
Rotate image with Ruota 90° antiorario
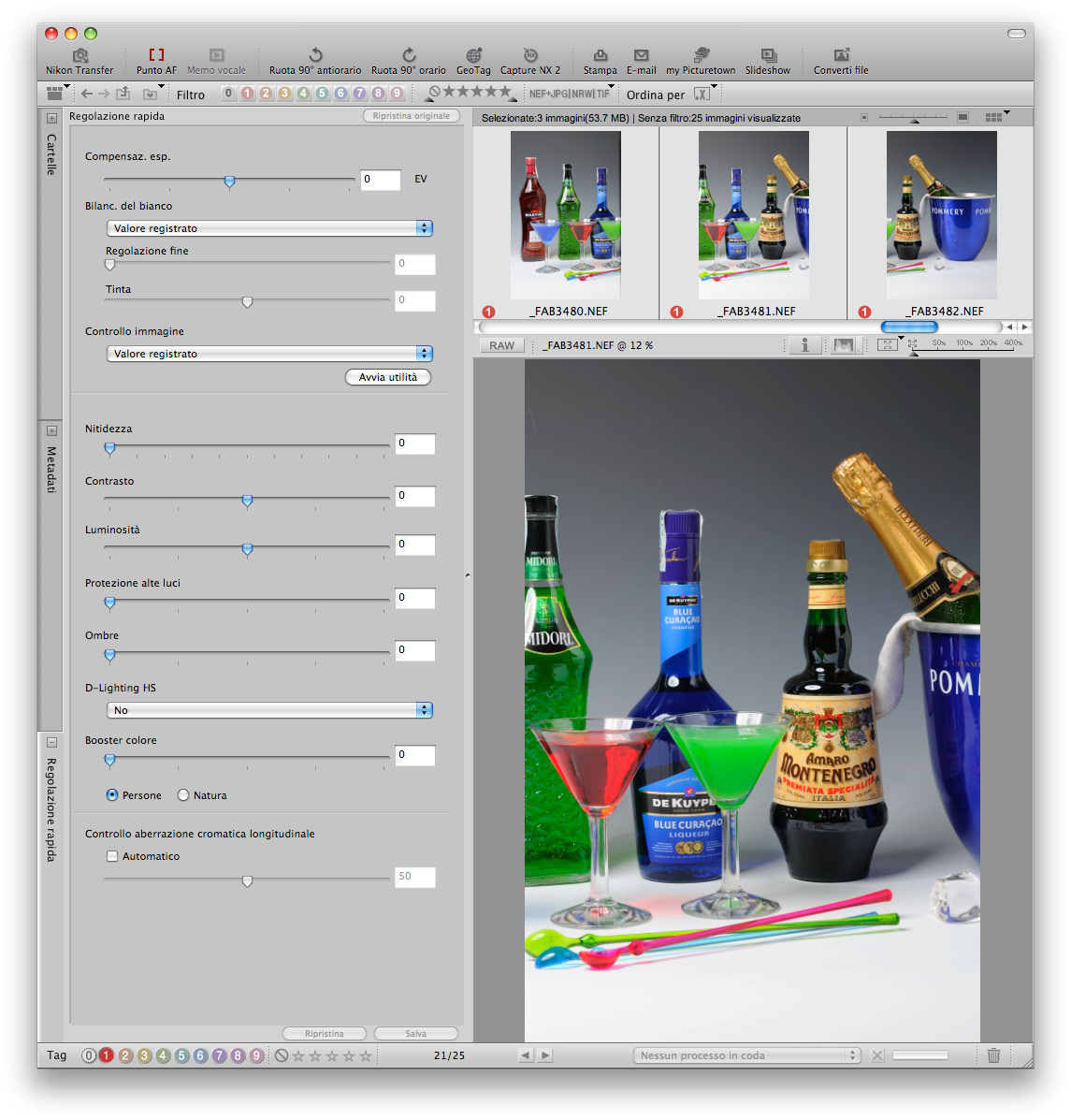[x=315, y=62]
